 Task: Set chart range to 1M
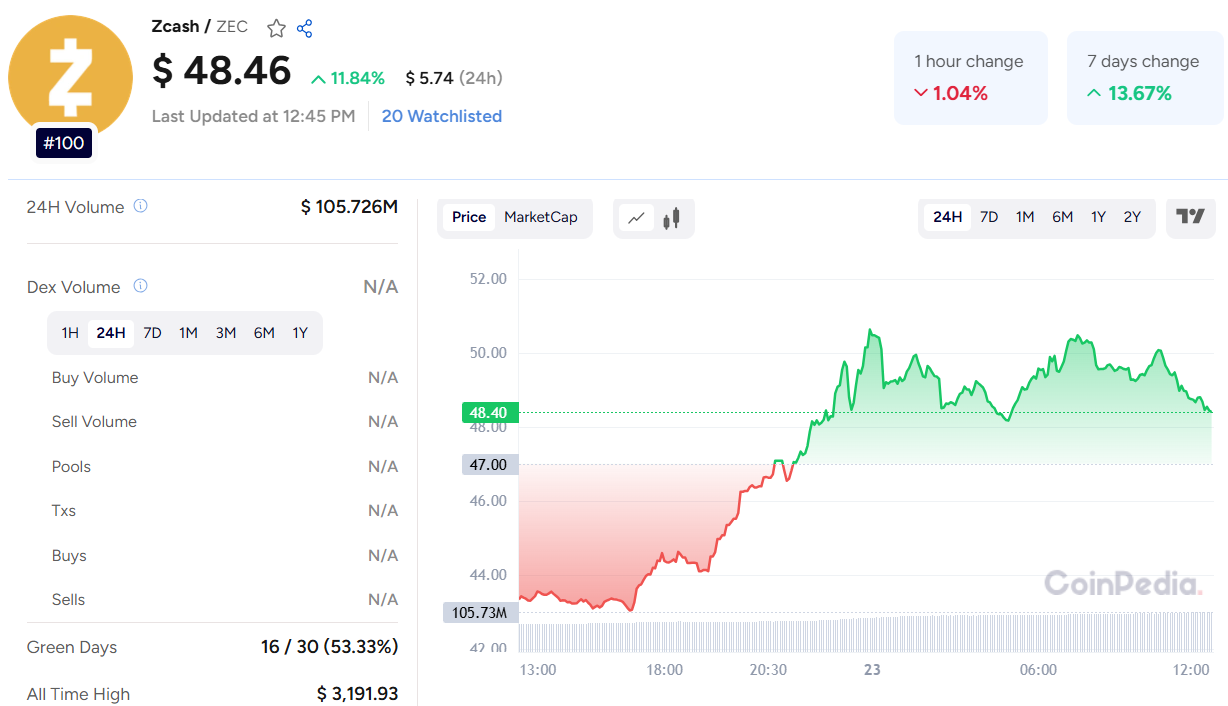point(1025,217)
